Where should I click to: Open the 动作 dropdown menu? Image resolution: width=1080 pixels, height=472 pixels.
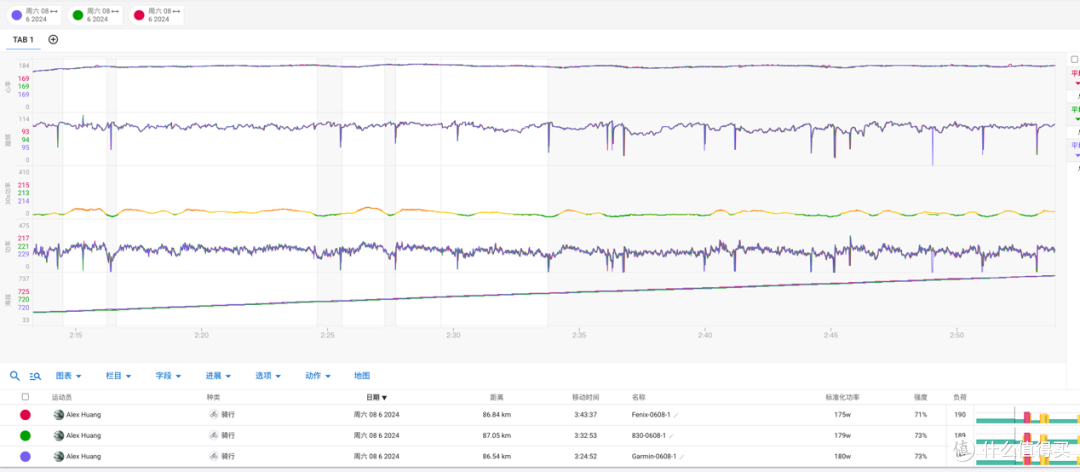pos(318,376)
